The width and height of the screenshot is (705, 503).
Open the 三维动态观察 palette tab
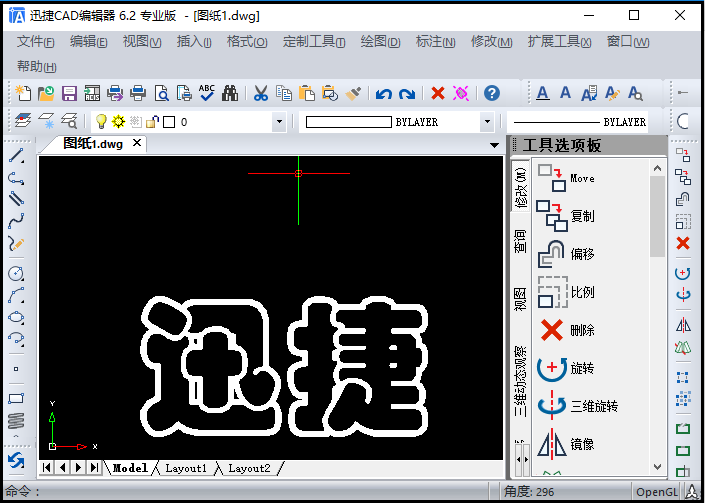click(520, 381)
